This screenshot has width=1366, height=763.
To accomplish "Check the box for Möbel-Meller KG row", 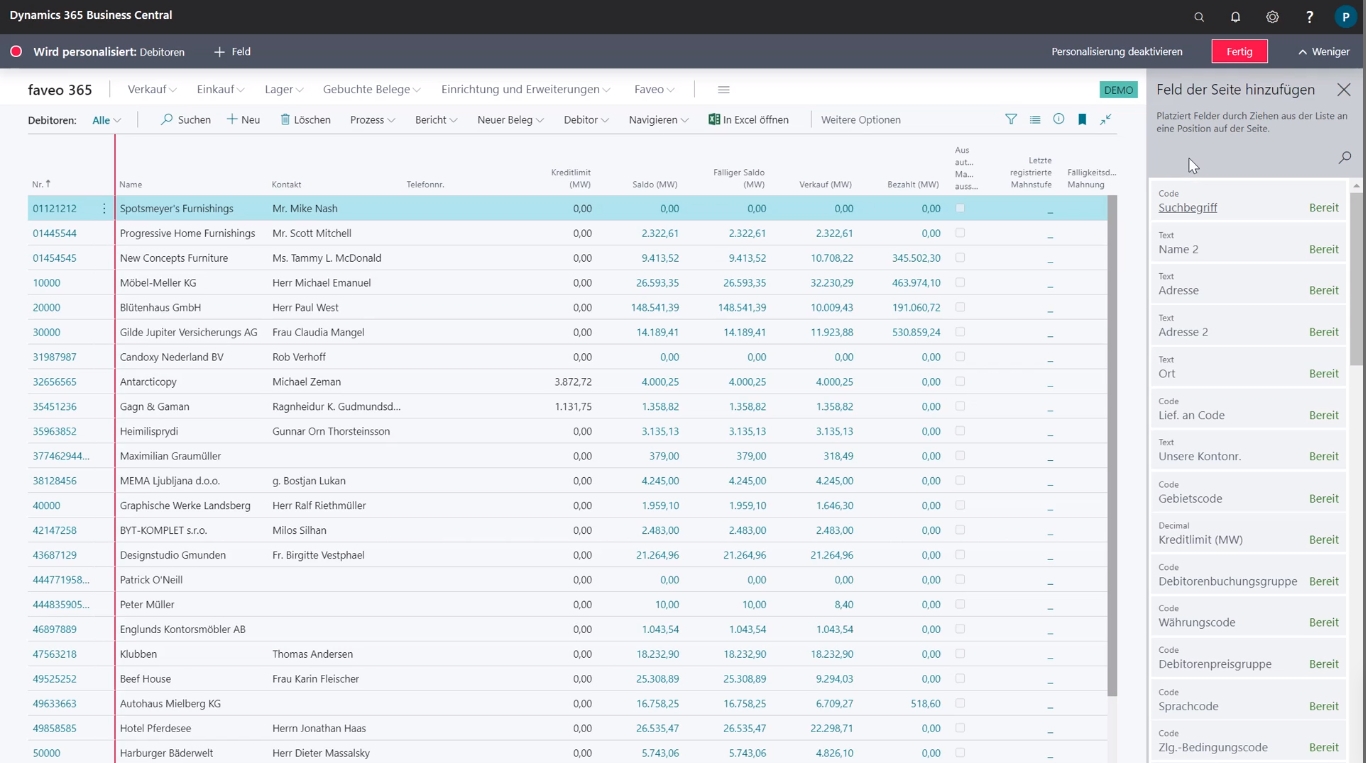I will (960, 283).
